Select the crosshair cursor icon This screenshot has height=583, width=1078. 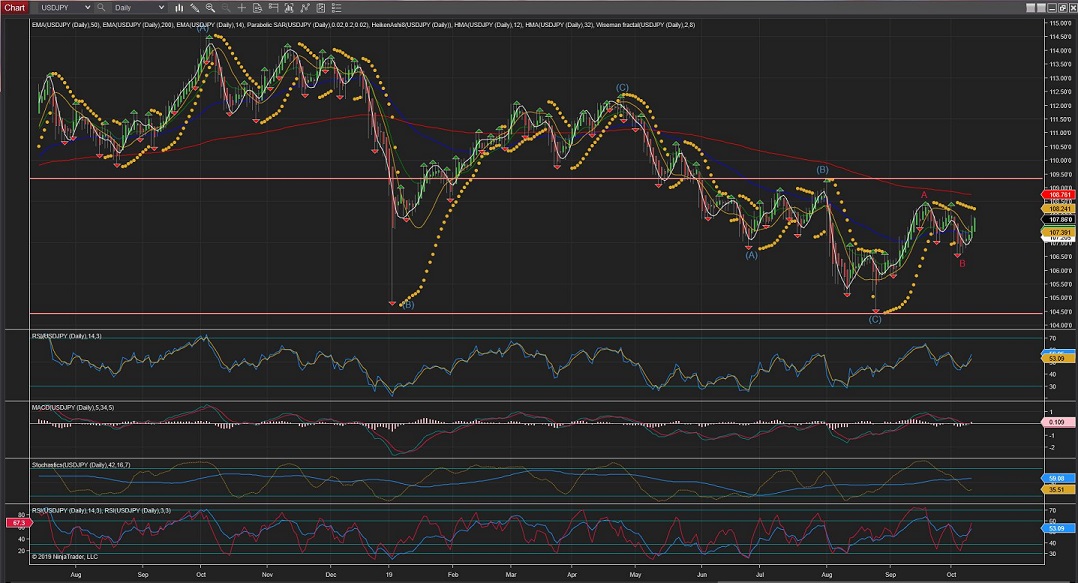241,7
